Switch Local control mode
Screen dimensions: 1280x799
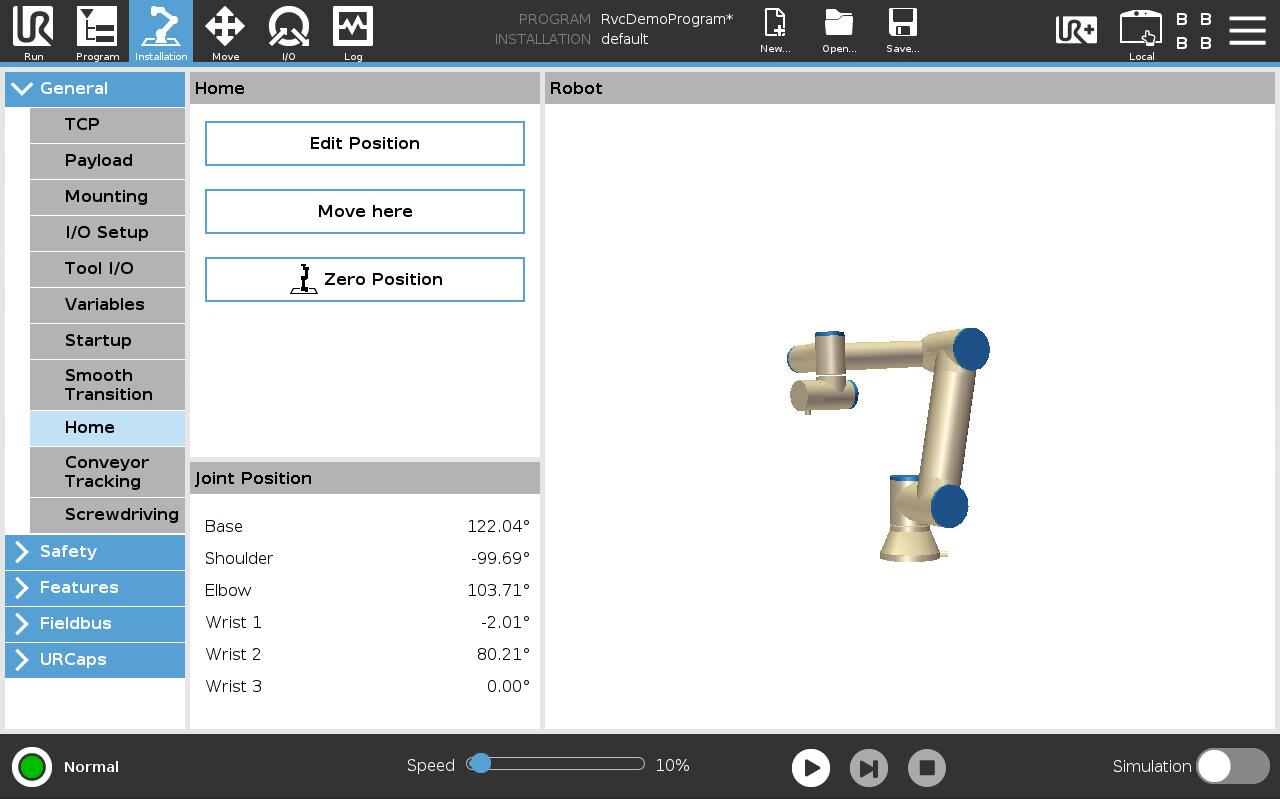tap(1141, 31)
